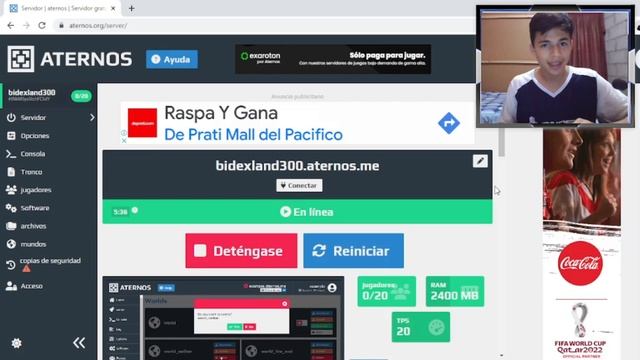Click the Jugadores people icon

point(11,190)
